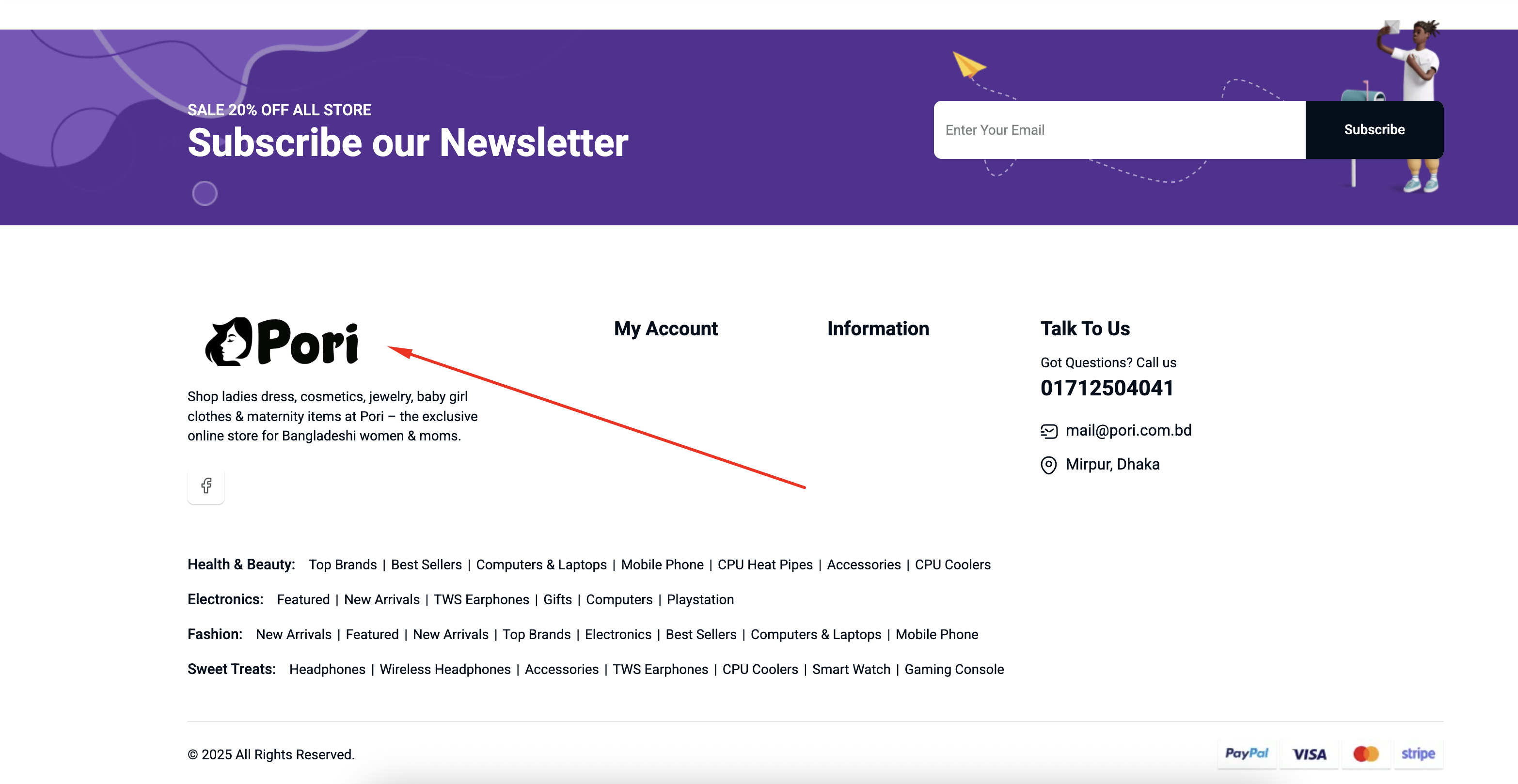Select the Gifts link under Electronics
This screenshot has width=1518, height=784.
click(557, 600)
